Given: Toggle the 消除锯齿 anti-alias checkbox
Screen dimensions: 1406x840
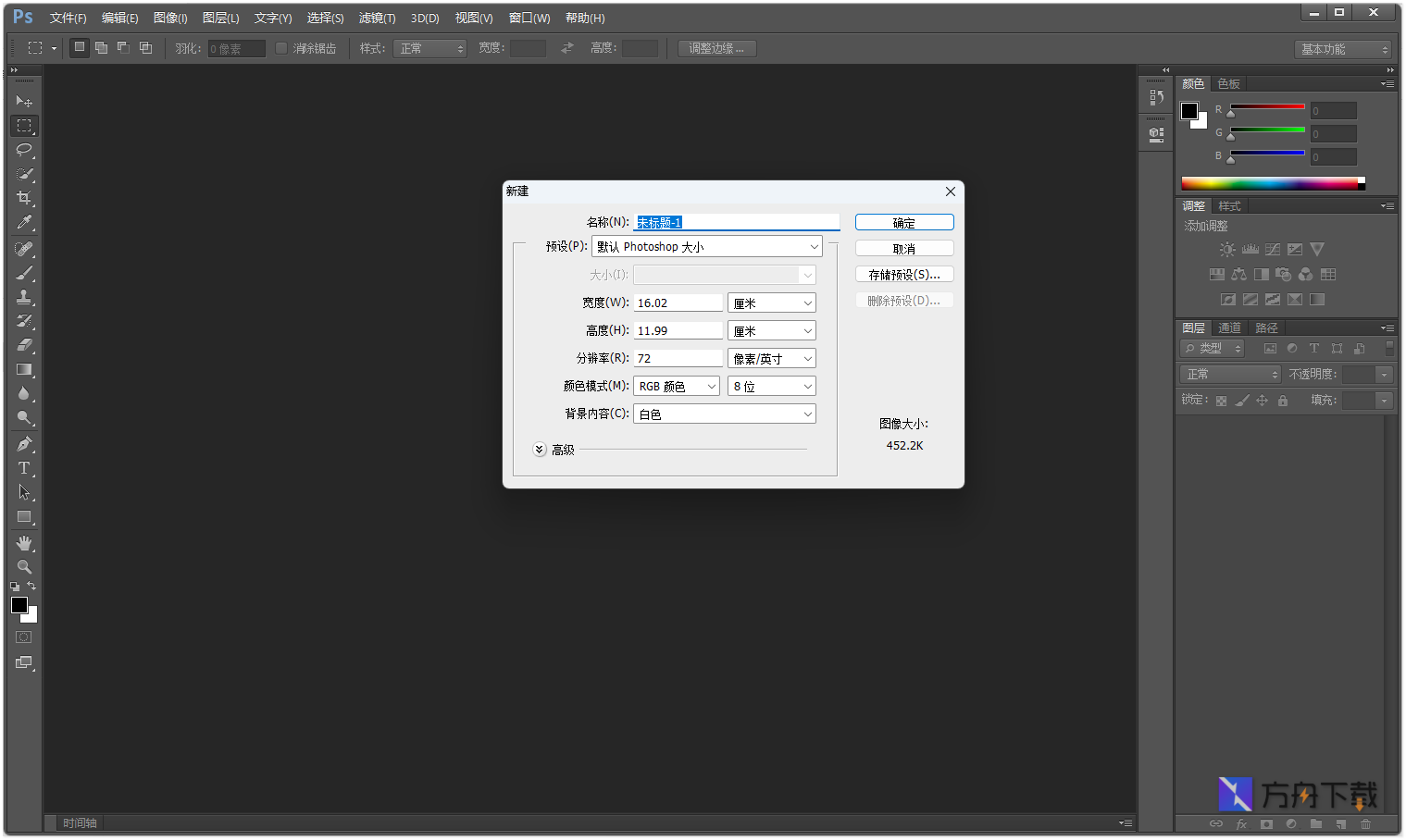Looking at the screenshot, I should pyautogui.click(x=281, y=48).
